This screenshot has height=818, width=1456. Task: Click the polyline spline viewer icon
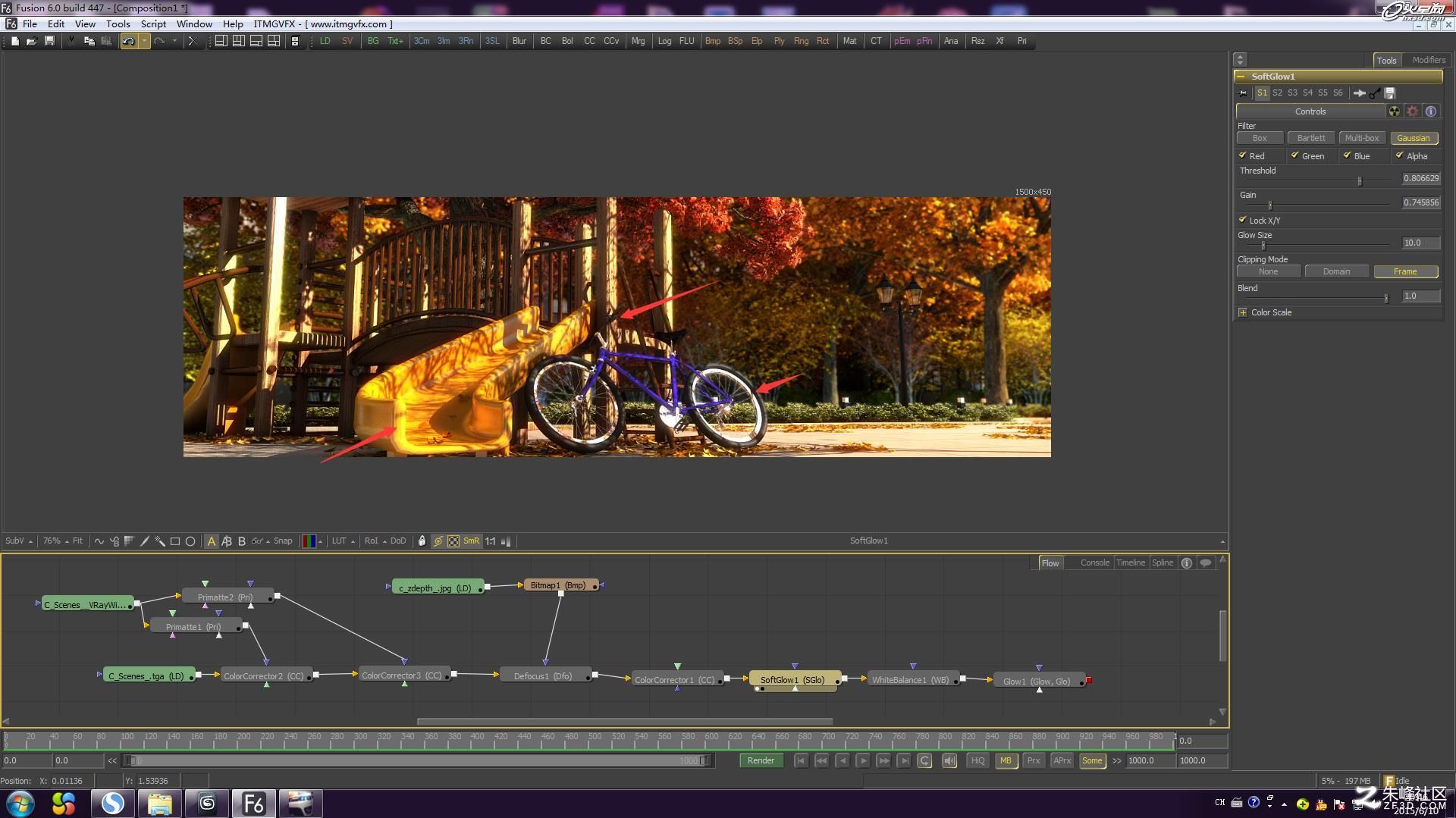pos(99,541)
